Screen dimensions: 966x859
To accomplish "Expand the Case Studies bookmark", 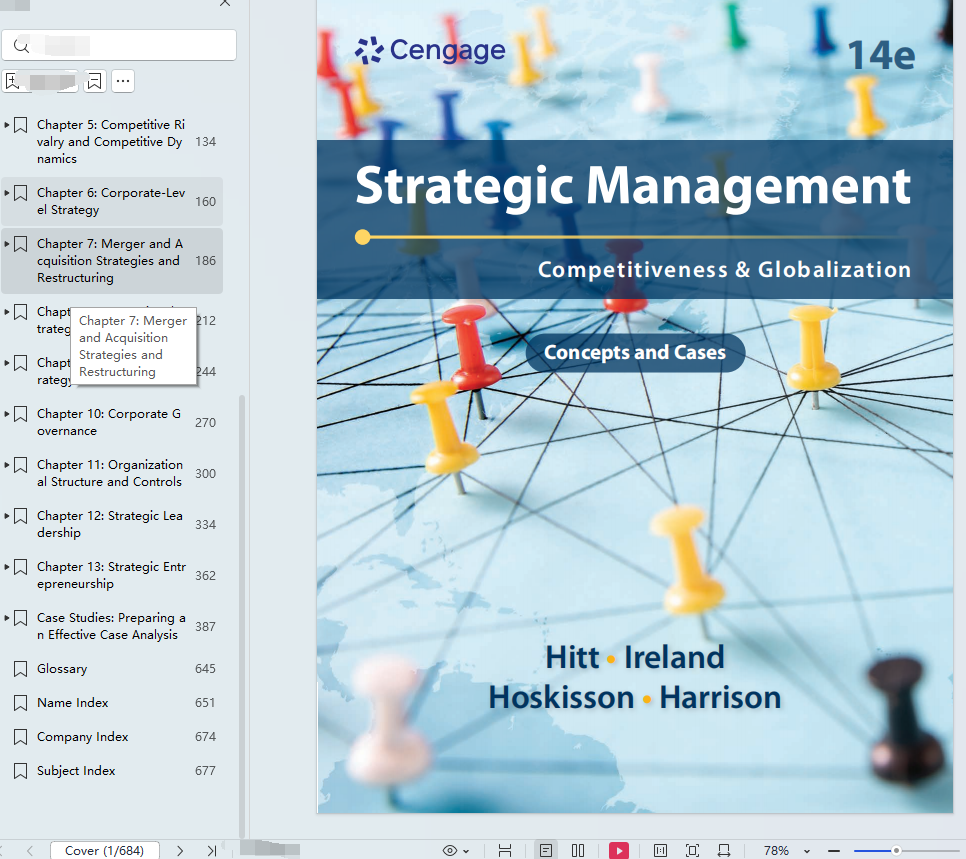I will (6, 617).
